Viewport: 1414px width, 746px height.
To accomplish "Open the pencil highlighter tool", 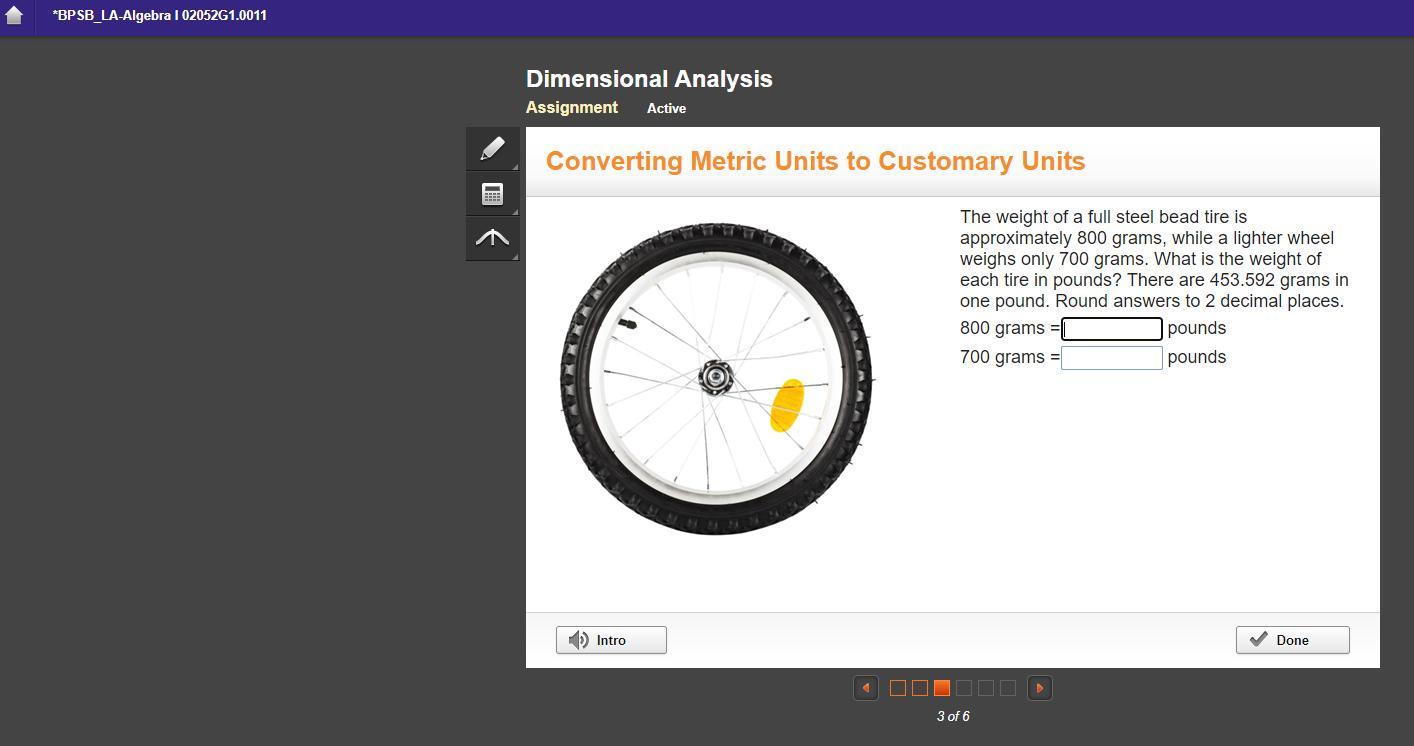I will click(492, 149).
